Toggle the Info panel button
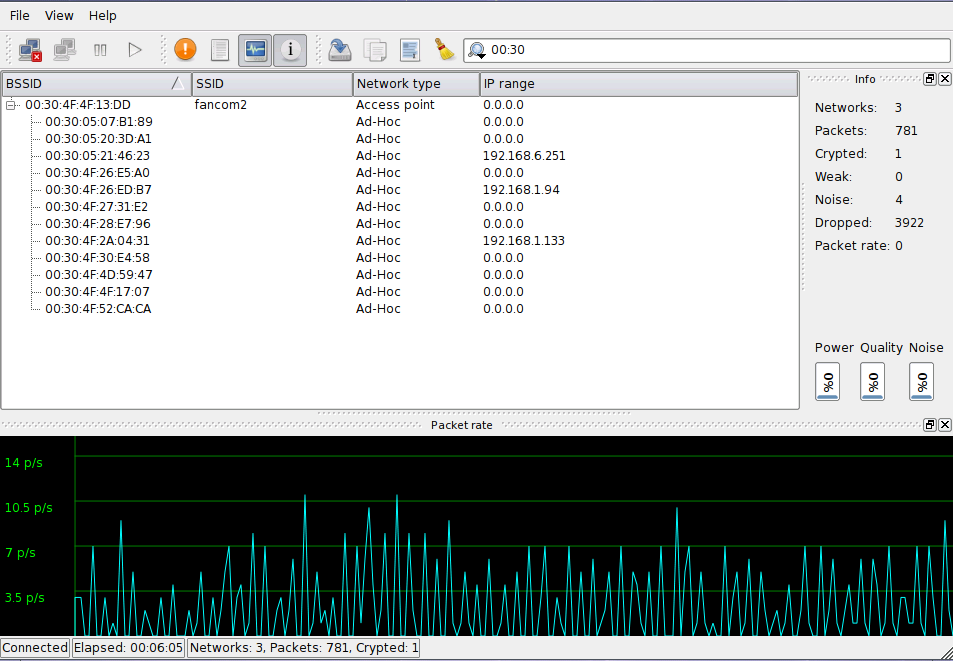Screen dimensions: 953x661 [290, 50]
